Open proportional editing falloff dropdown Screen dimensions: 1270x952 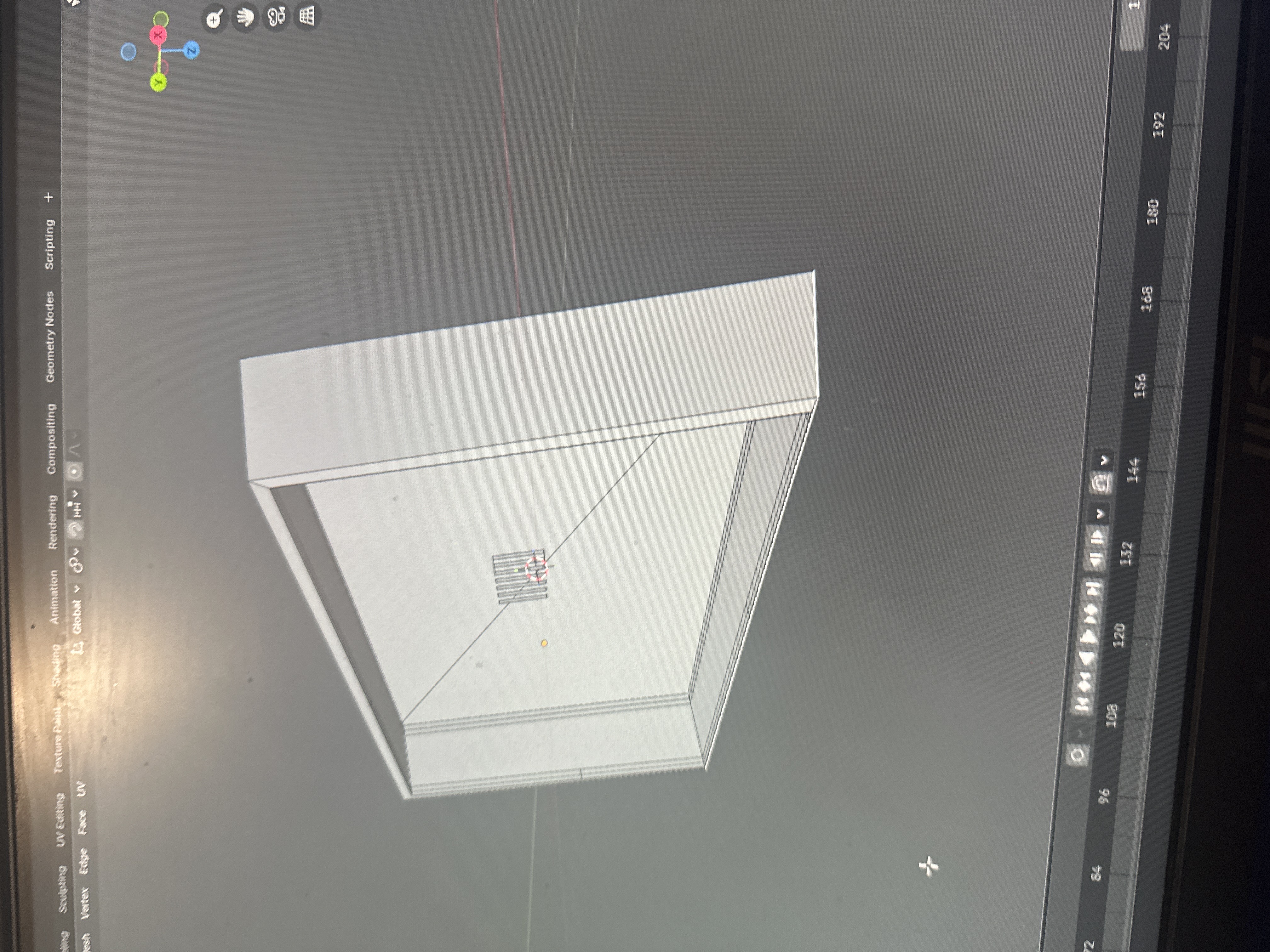point(75,445)
